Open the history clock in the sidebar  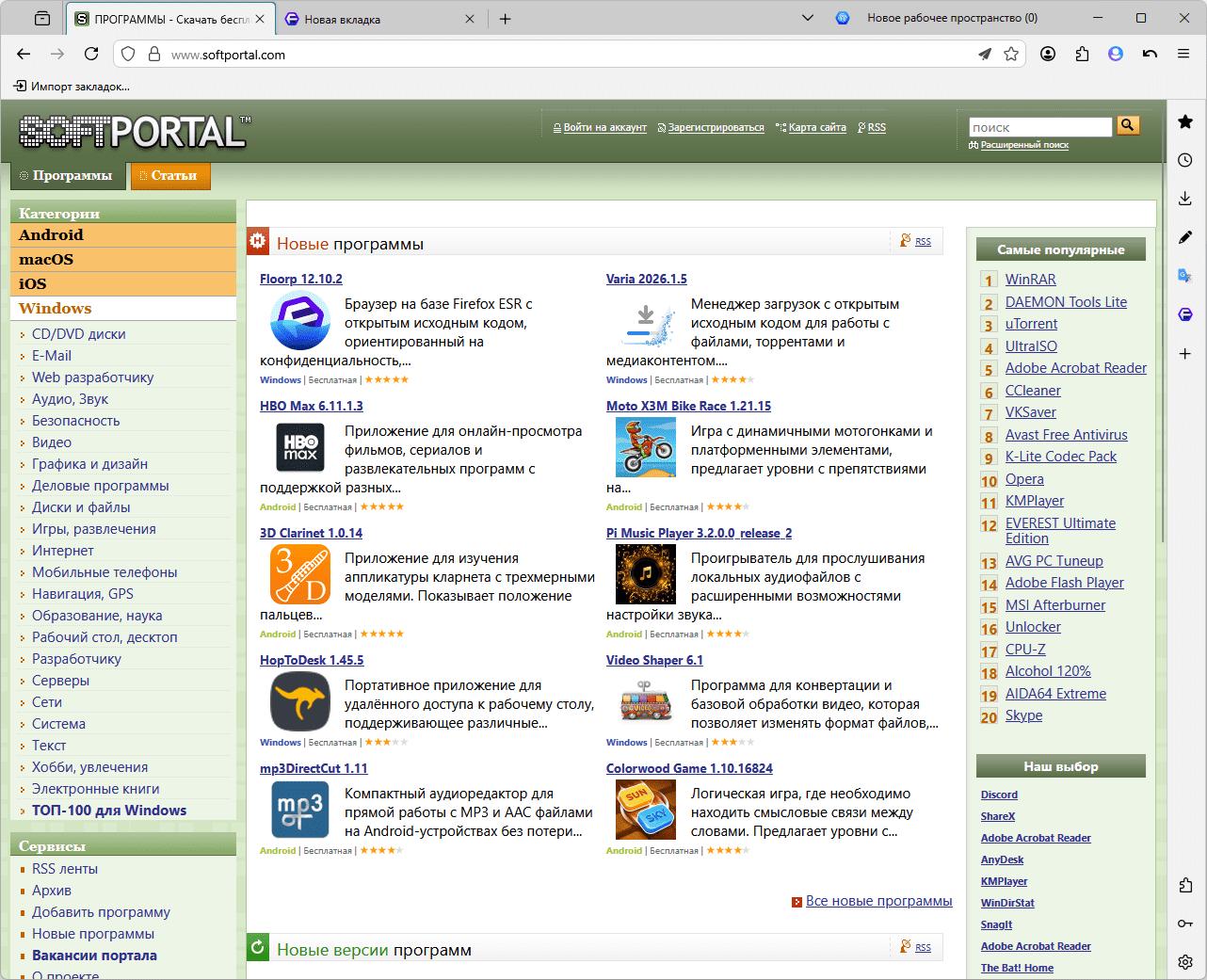tap(1185, 160)
